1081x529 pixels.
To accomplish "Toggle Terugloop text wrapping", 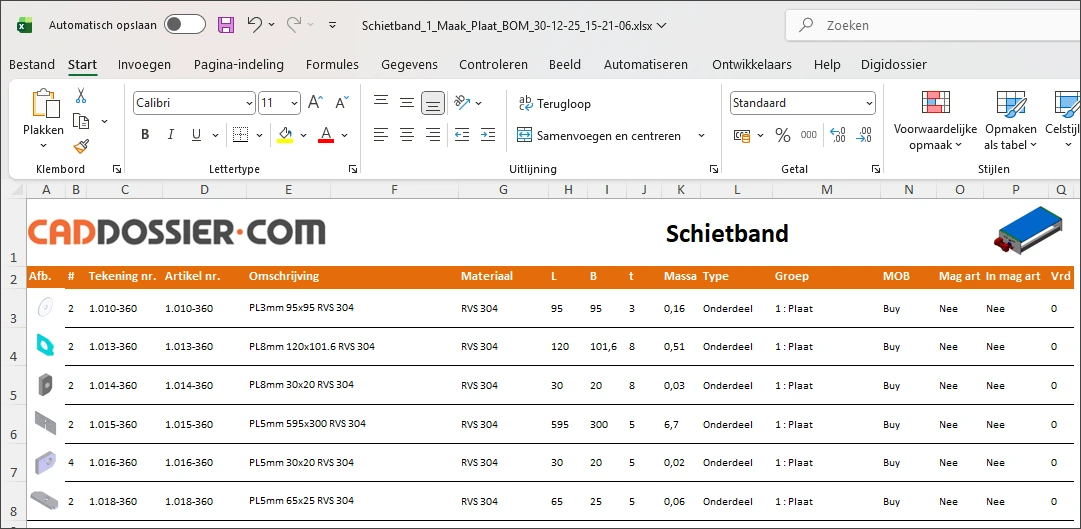I will click(x=554, y=103).
